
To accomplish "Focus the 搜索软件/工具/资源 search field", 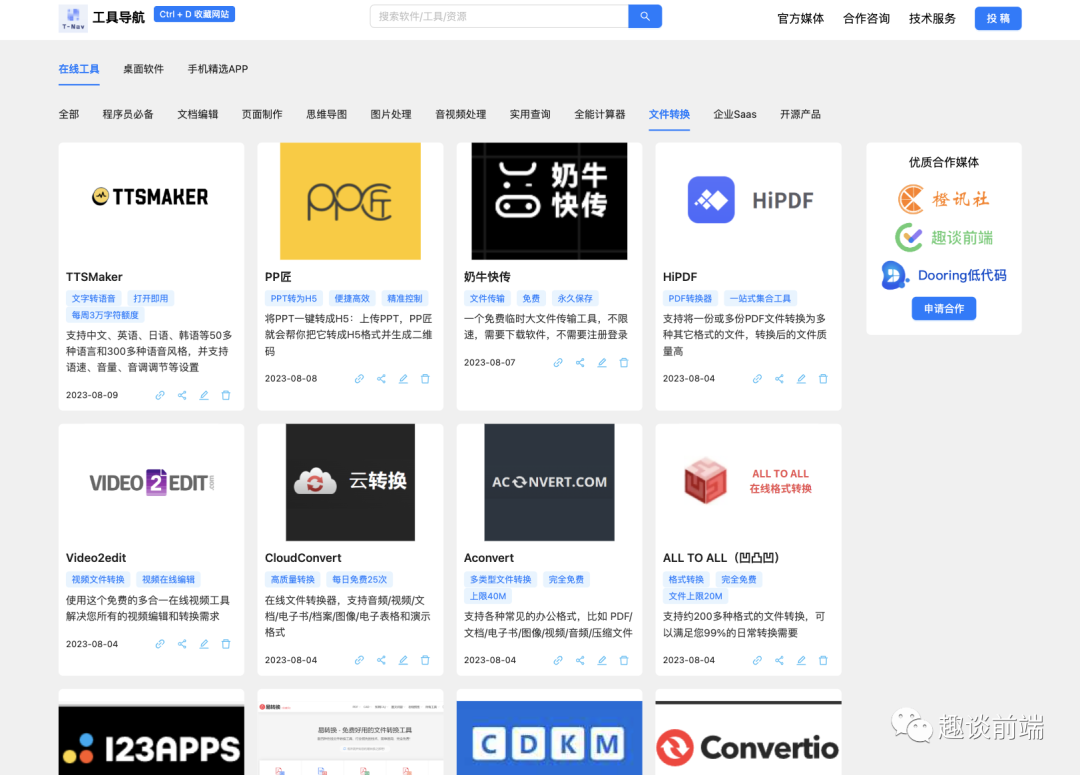I will tap(499, 16).
